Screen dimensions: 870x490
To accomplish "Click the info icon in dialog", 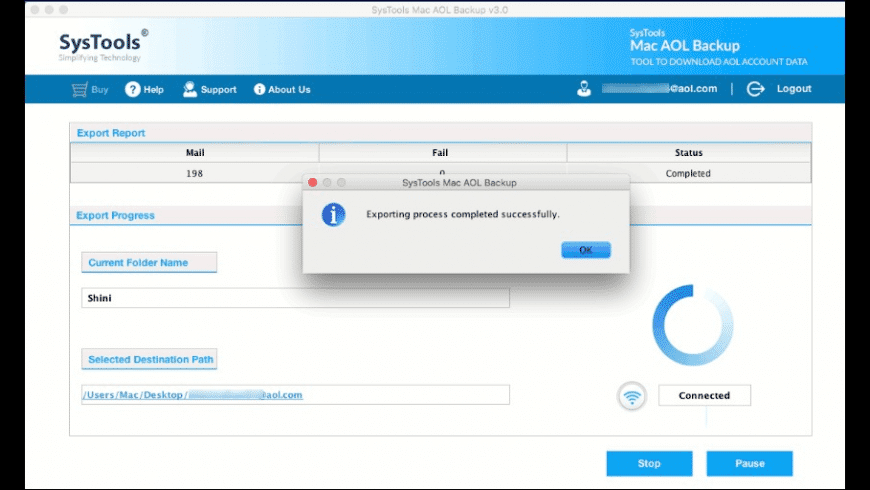I will pos(333,215).
